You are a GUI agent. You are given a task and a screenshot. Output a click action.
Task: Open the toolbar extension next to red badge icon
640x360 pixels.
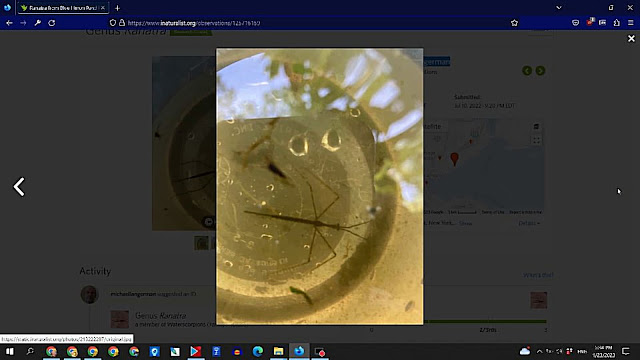602,23
